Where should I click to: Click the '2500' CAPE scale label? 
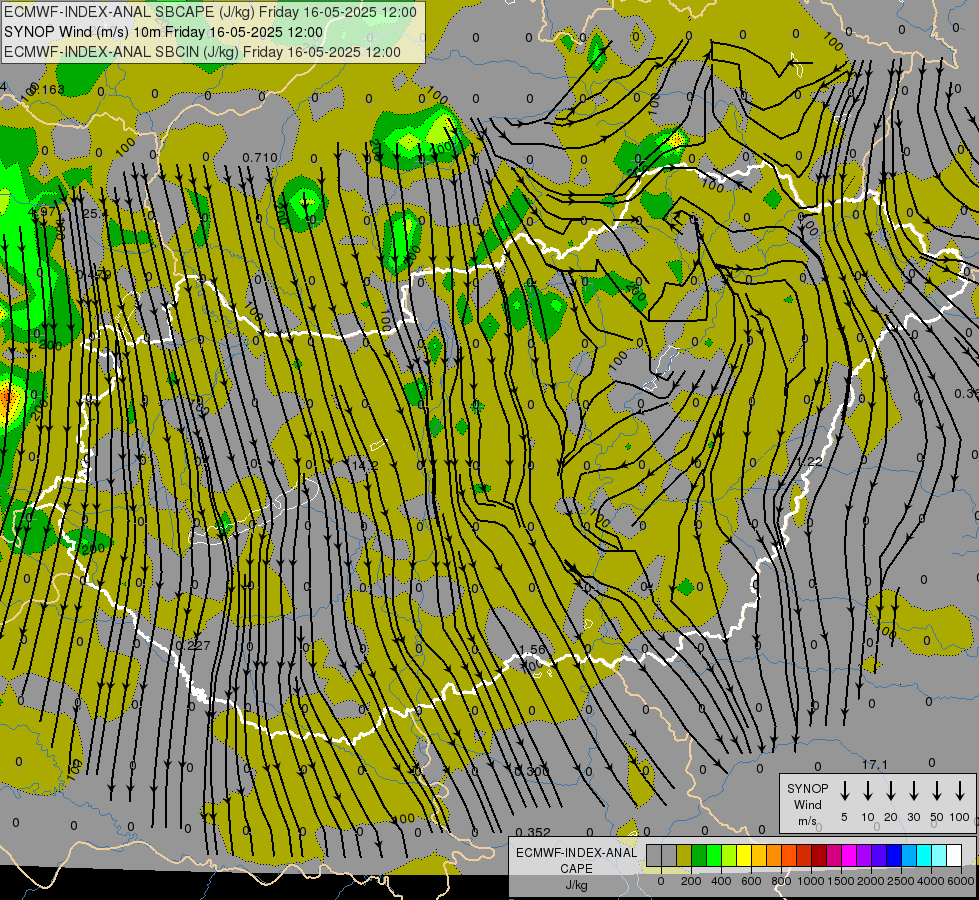tap(901, 881)
